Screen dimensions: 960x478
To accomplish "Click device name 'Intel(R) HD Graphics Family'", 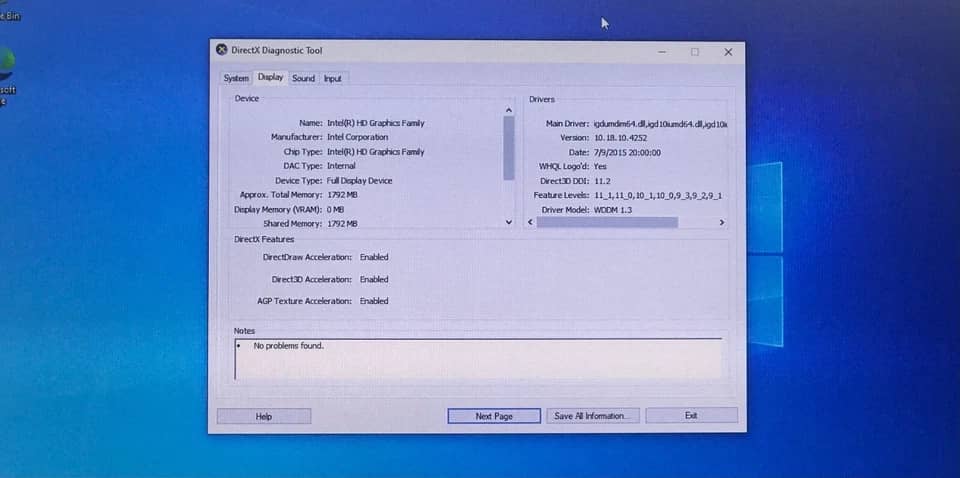I will [375, 123].
